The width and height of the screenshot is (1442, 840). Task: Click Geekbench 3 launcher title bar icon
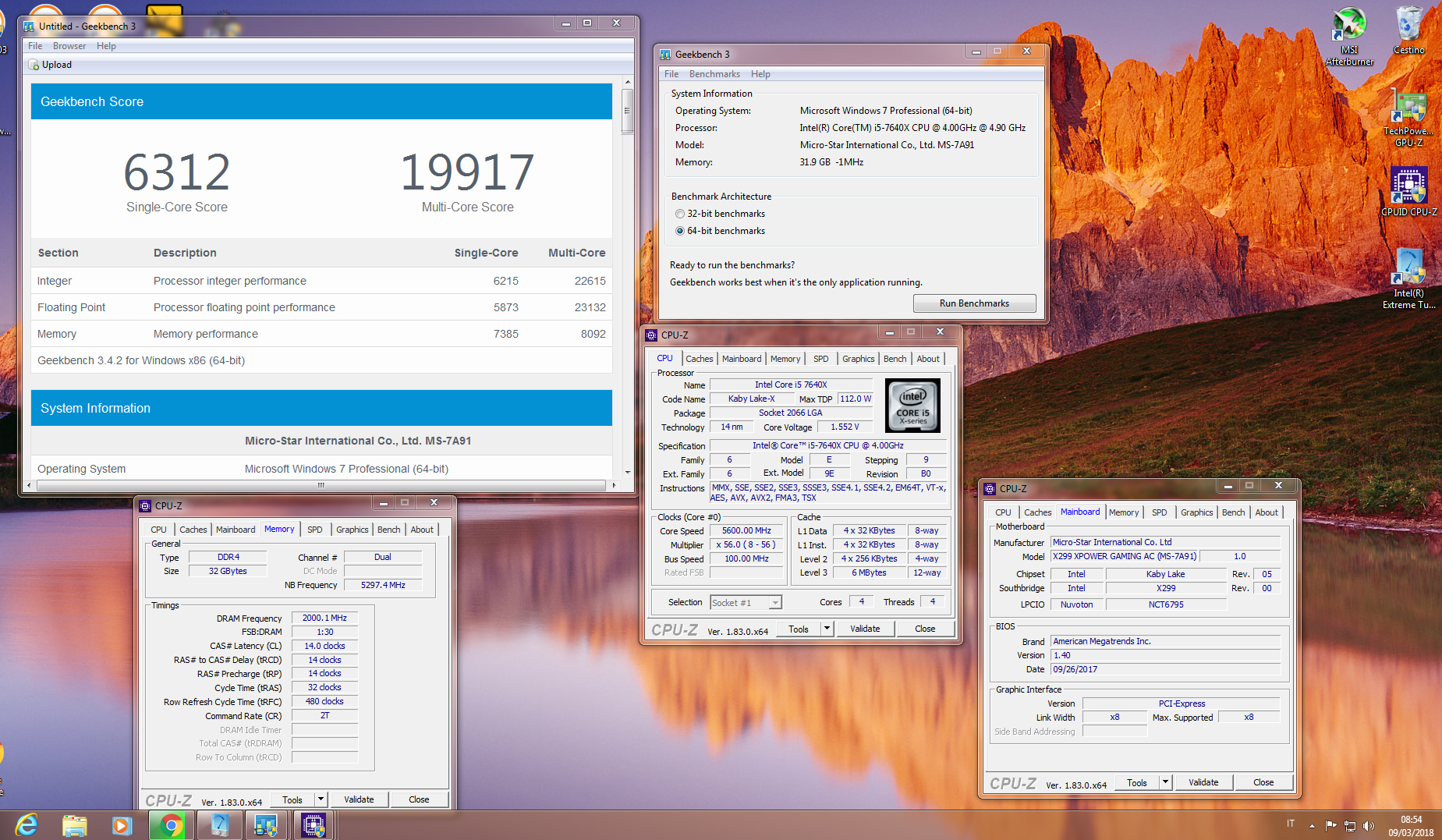tap(665, 54)
